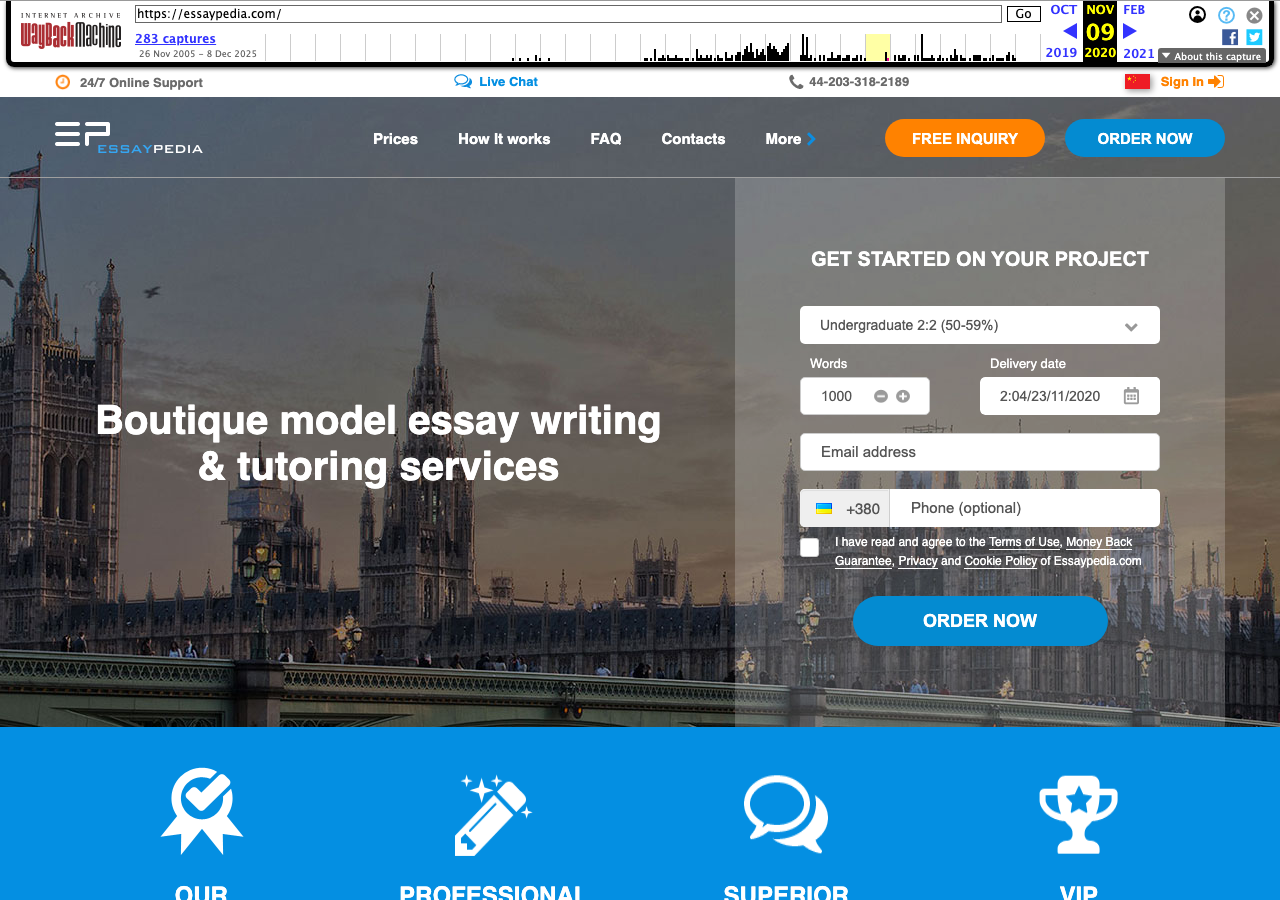Share capture on Twitter
Viewport: 1280px width, 900px height.
point(1254,37)
